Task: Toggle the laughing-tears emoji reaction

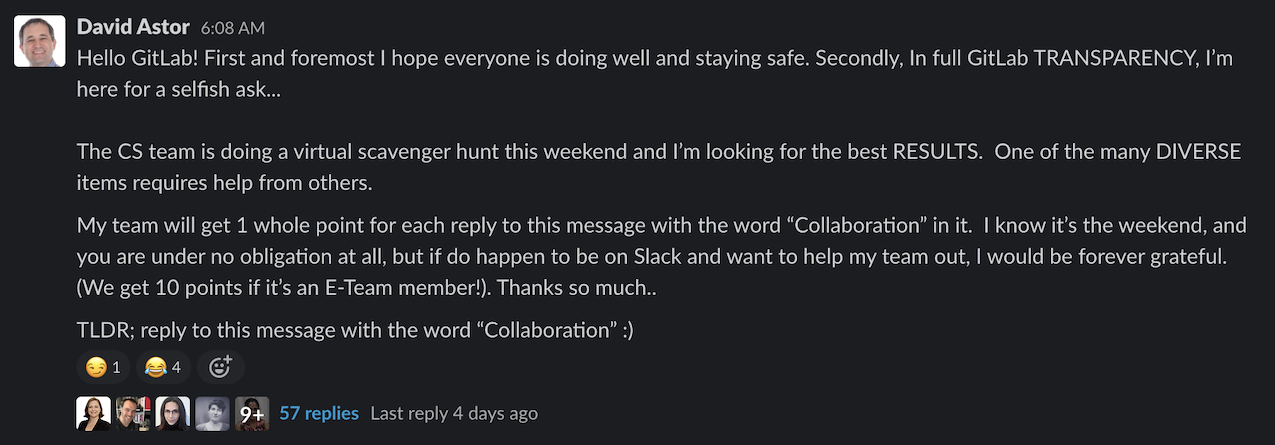Action: point(164,367)
